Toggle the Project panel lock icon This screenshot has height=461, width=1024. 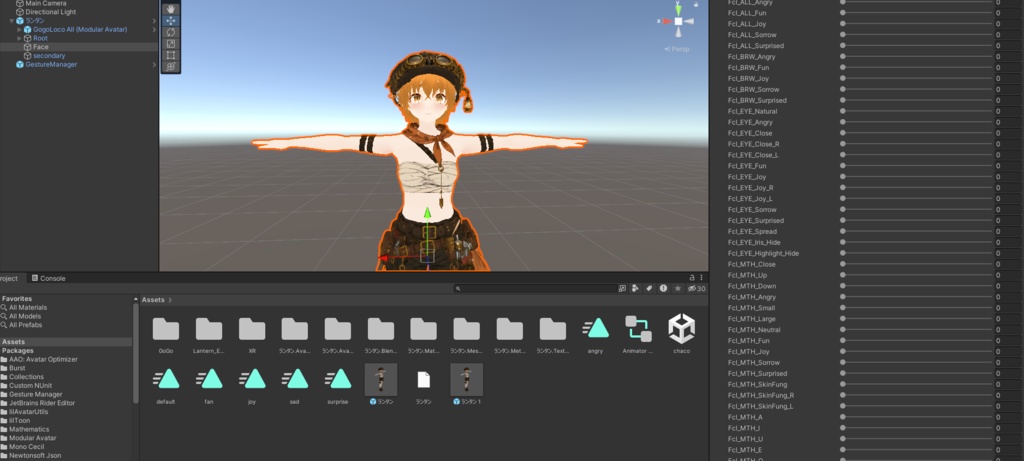point(692,278)
